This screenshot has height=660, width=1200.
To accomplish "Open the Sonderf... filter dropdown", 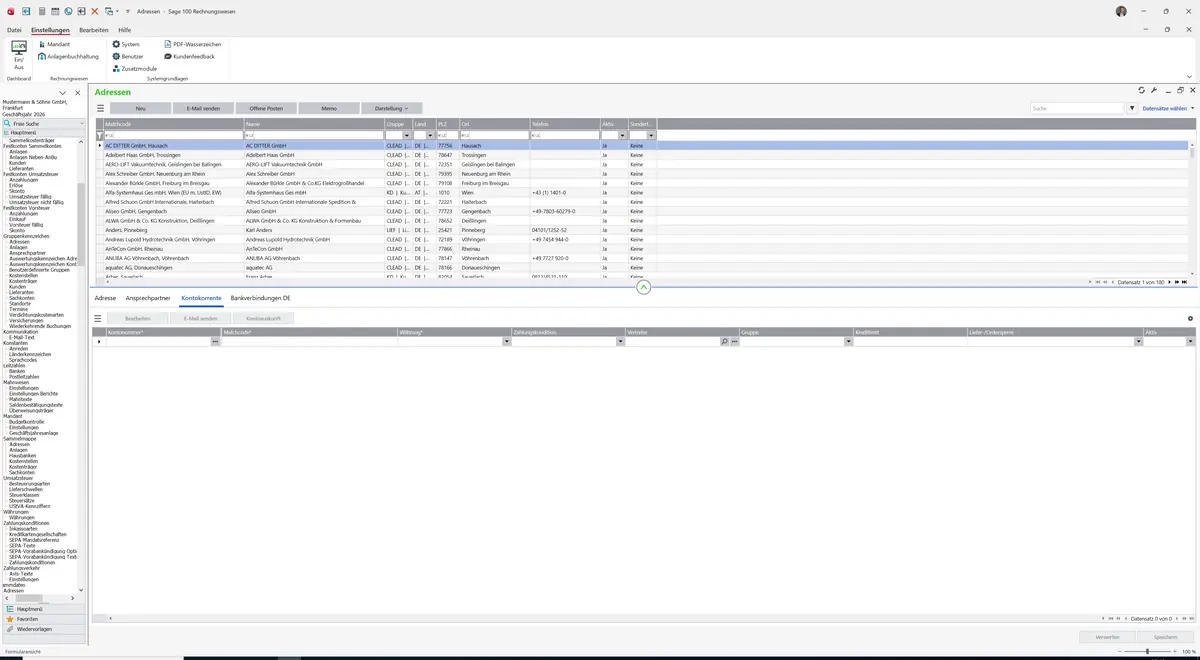I will tap(651, 135).
